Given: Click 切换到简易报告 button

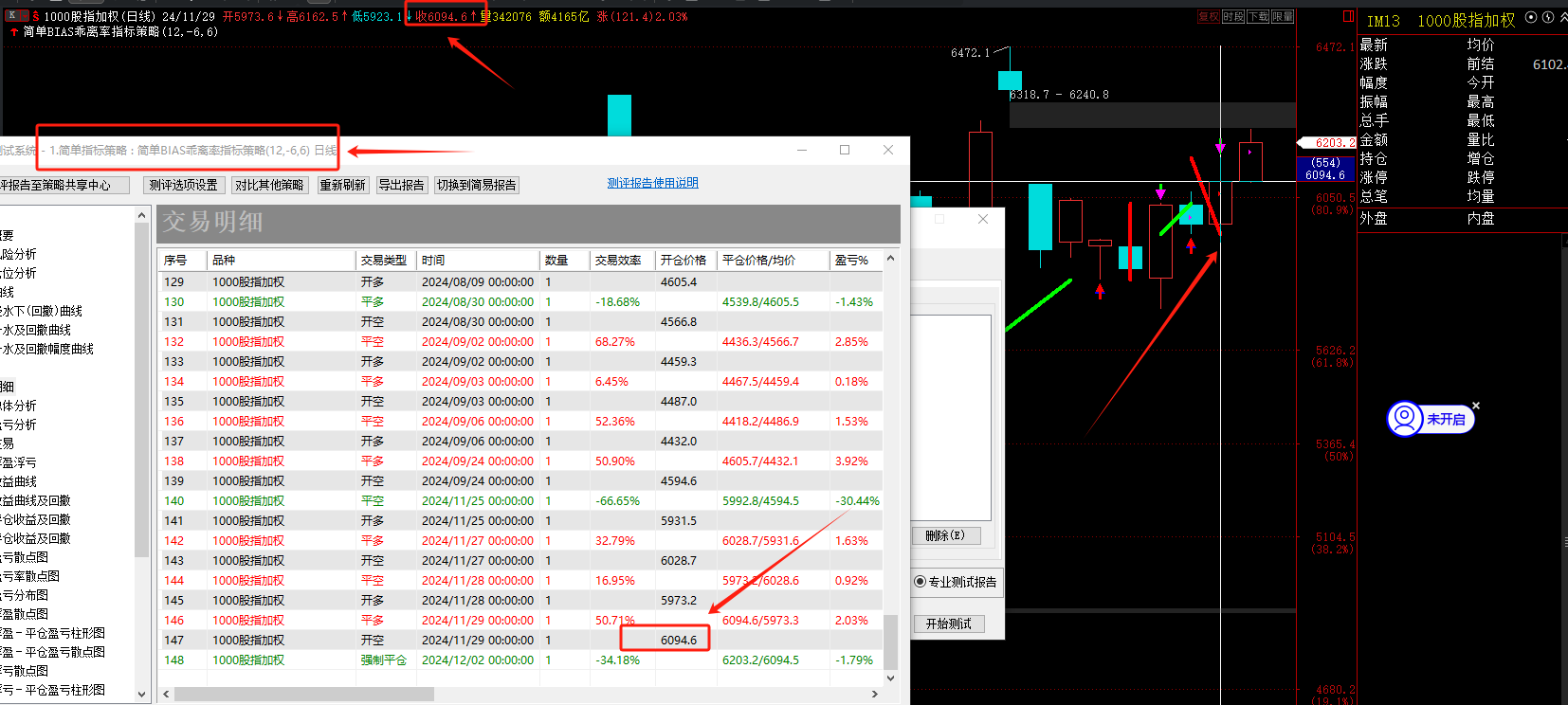Looking at the screenshot, I should 477,185.
